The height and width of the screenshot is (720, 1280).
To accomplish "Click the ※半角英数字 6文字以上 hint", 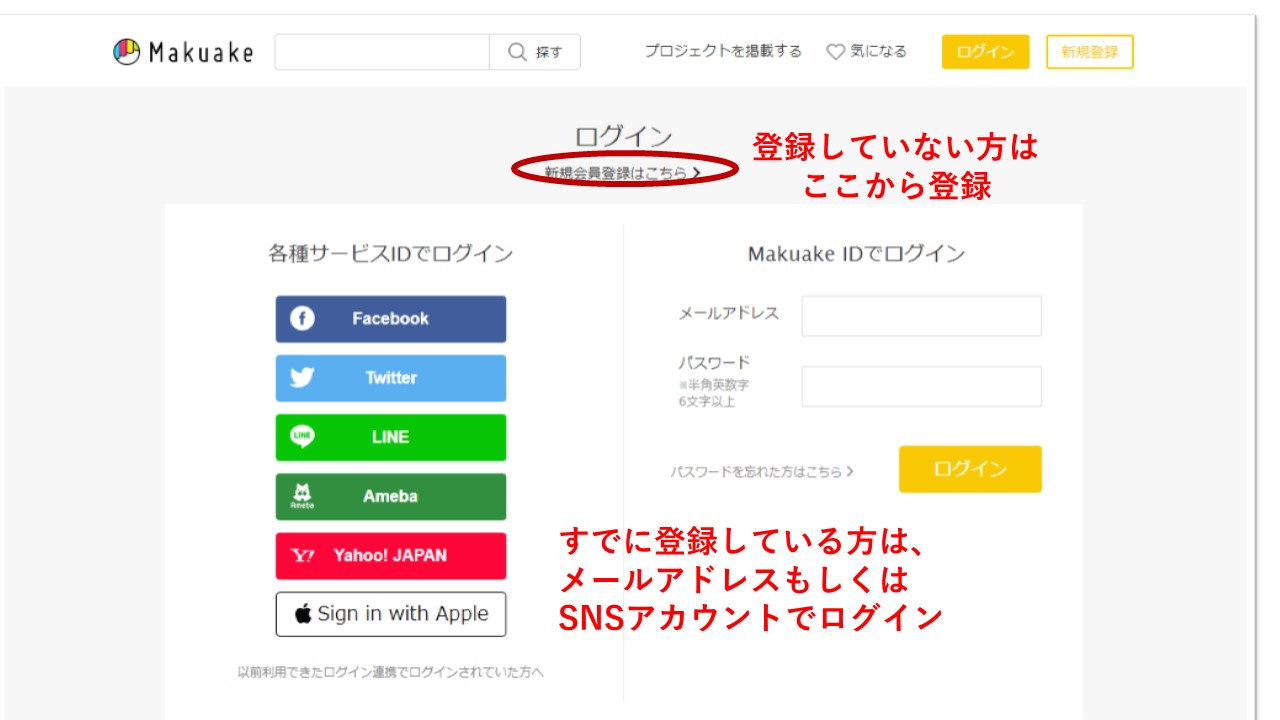I will [713, 393].
